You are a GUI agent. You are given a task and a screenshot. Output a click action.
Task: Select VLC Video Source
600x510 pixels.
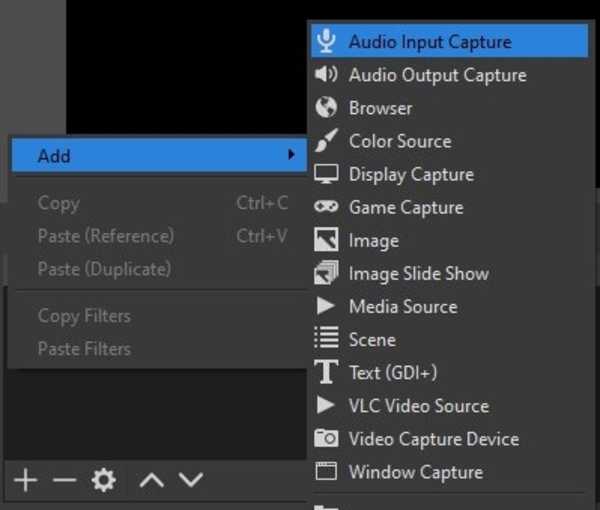point(450,406)
